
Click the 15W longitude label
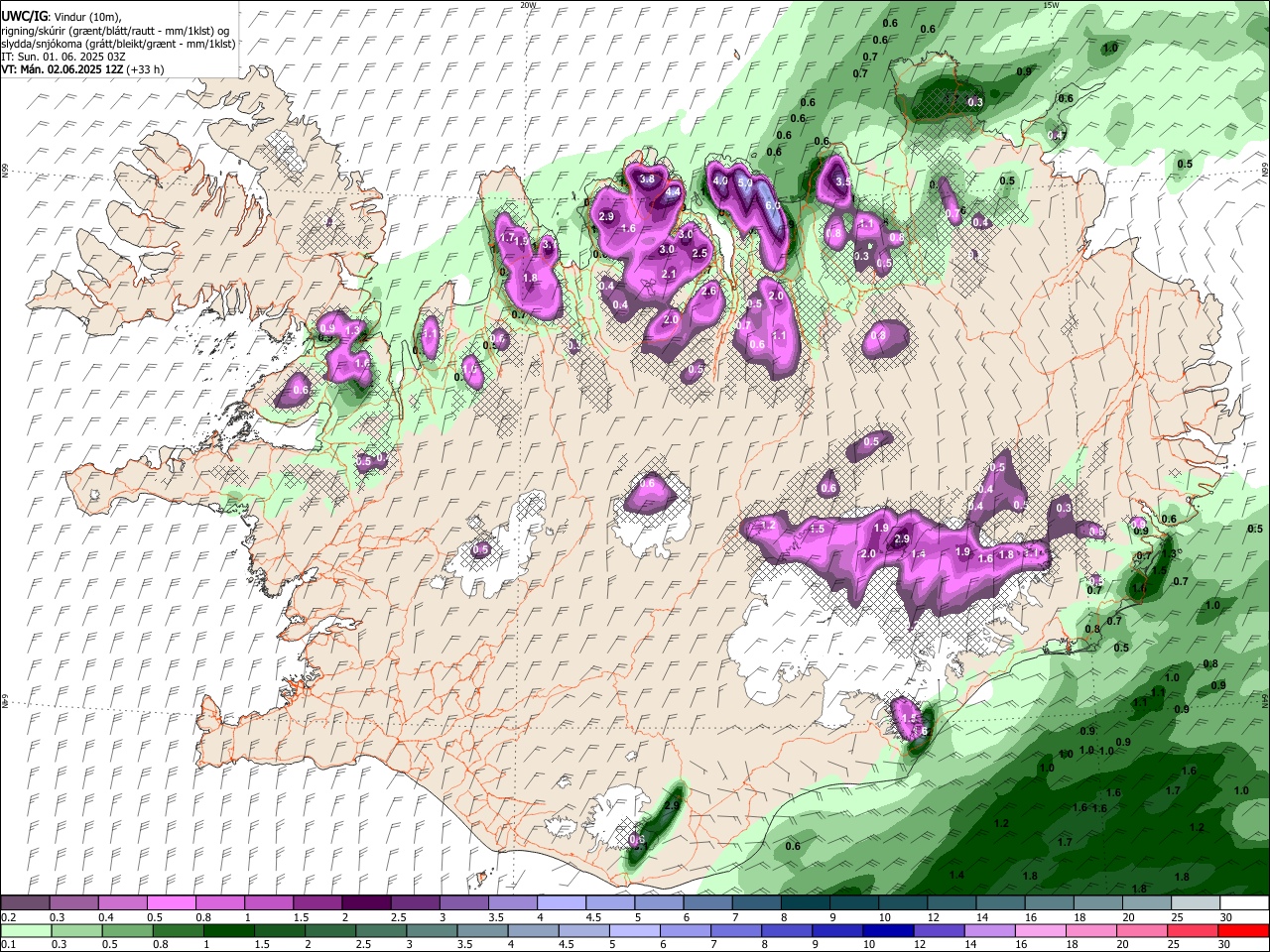pyautogui.click(x=1052, y=5)
